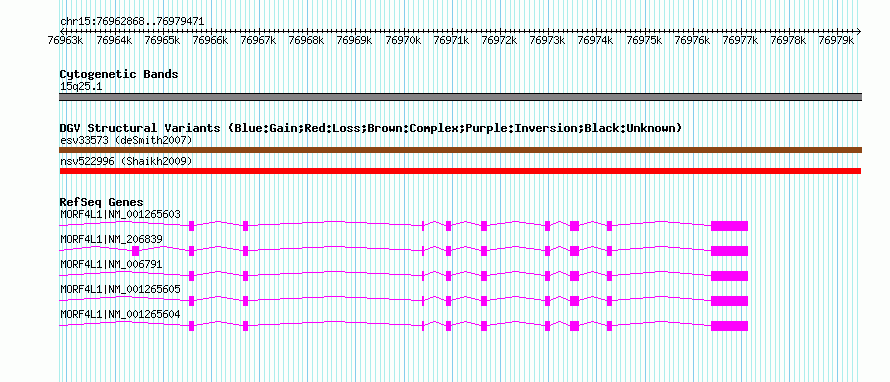
Task: Click the MORF4L1|NM_001265603 transcript label
Action: pyautogui.click(x=120, y=215)
